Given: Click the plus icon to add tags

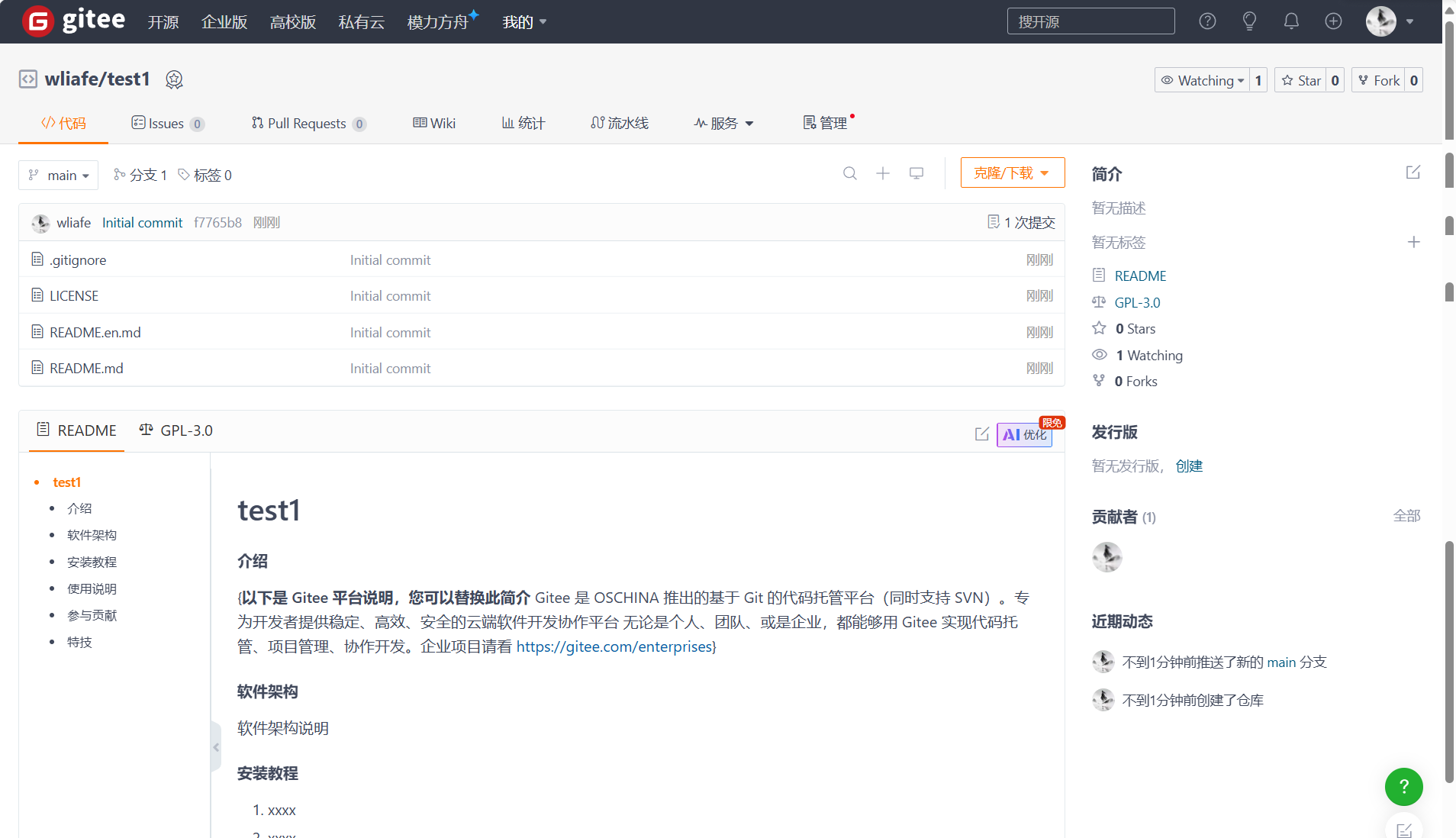Looking at the screenshot, I should click(x=1413, y=242).
